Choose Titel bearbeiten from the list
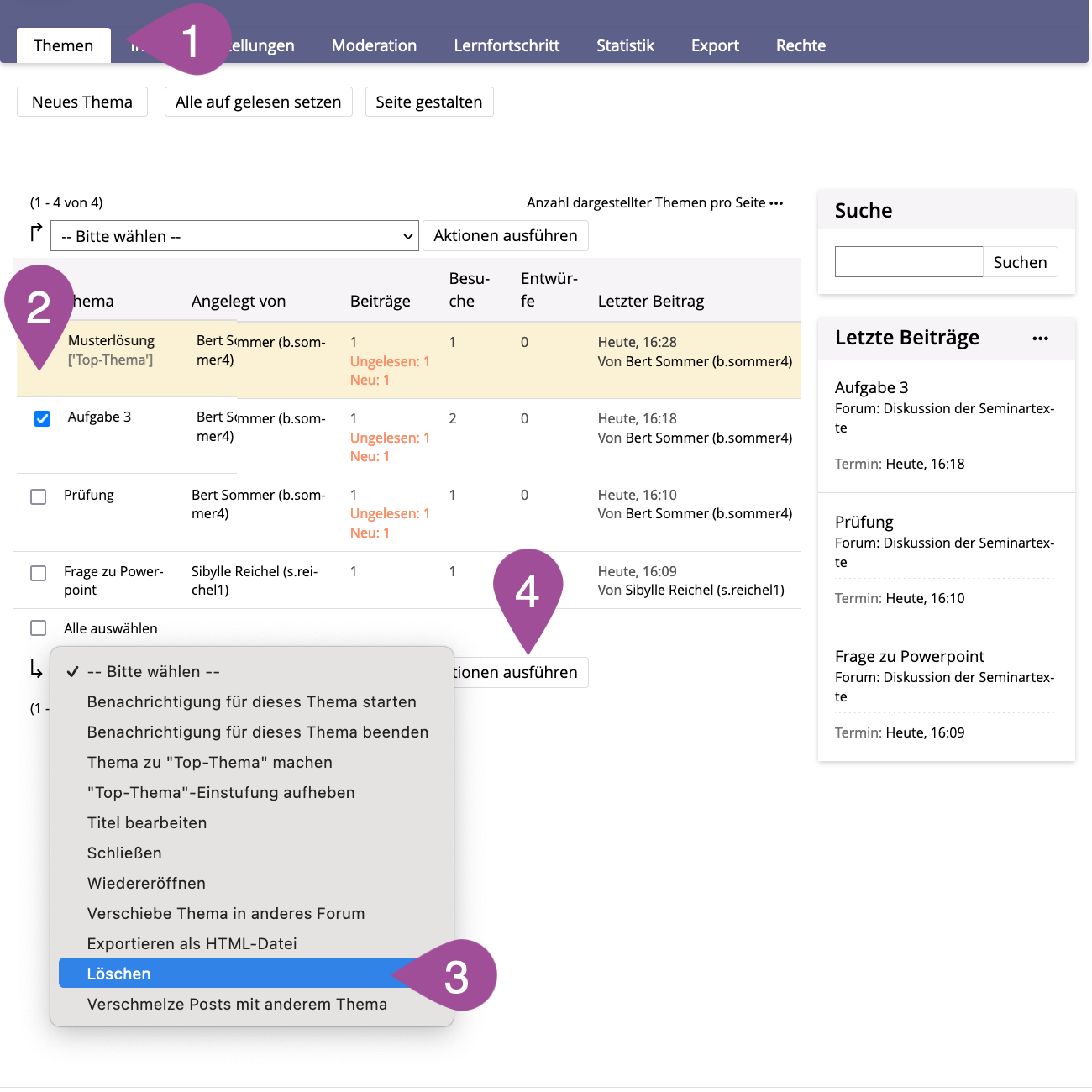 point(147,823)
